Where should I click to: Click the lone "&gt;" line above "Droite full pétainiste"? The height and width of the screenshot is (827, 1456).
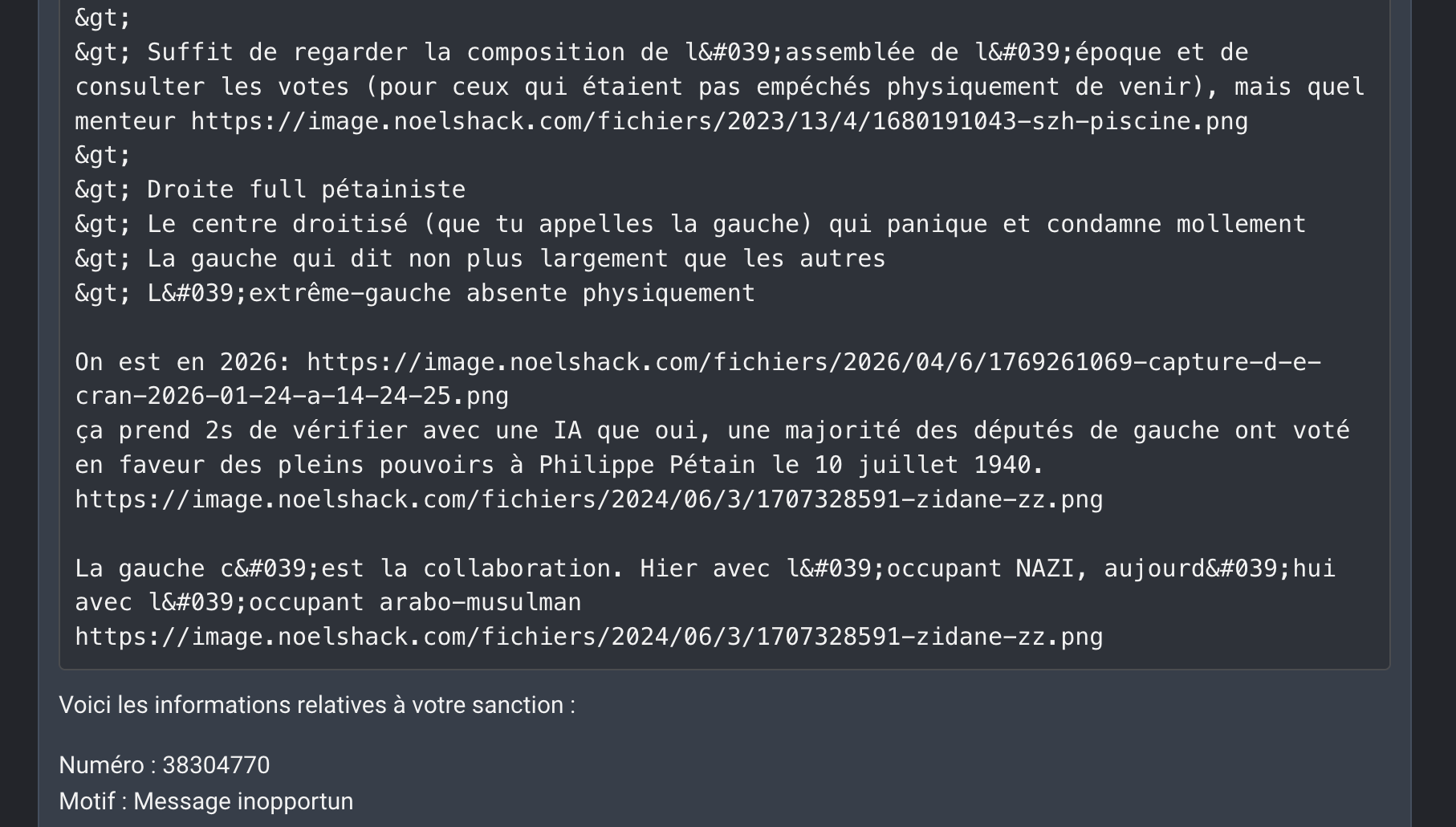point(103,156)
